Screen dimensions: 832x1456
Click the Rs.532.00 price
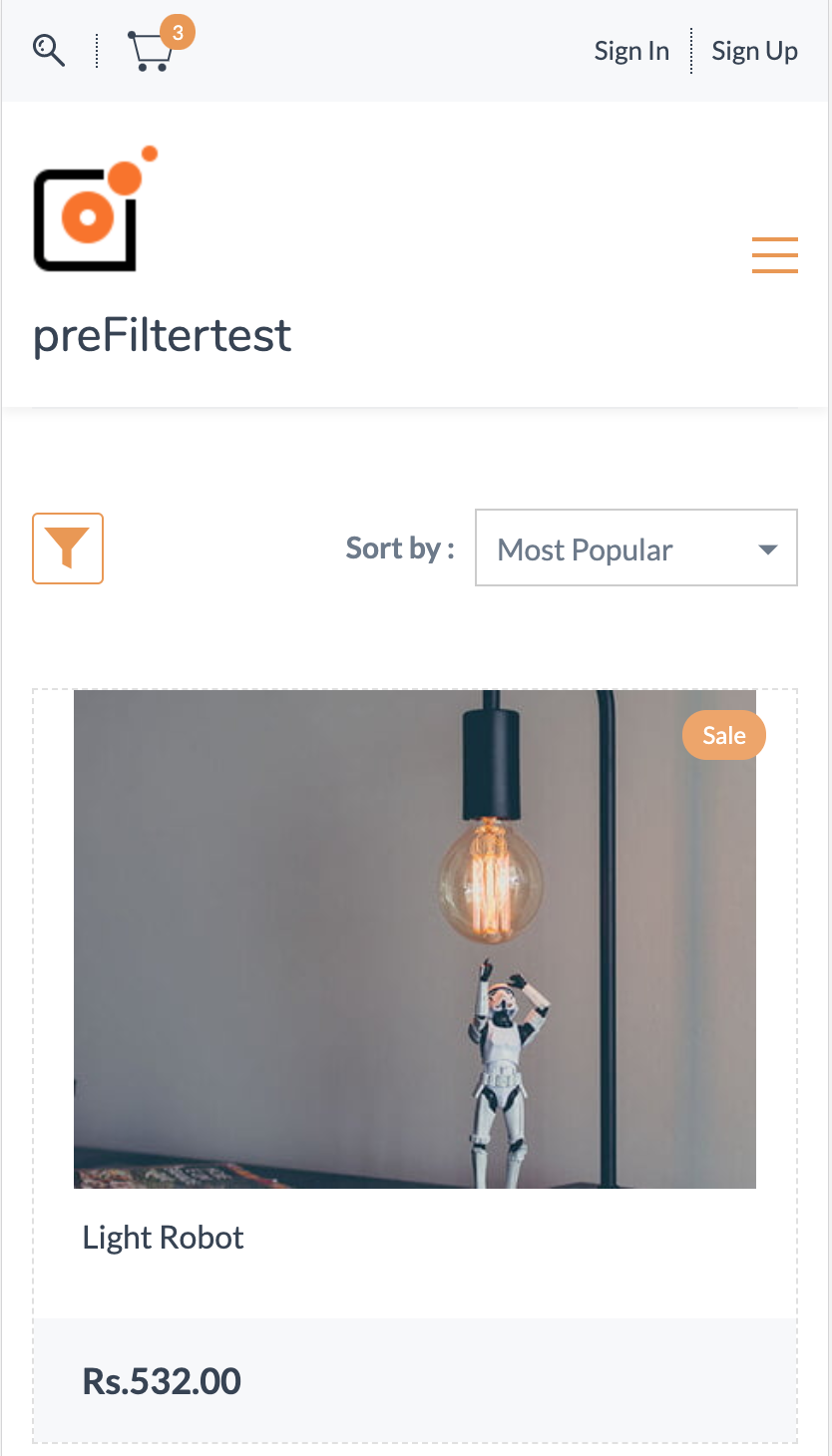162,1381
